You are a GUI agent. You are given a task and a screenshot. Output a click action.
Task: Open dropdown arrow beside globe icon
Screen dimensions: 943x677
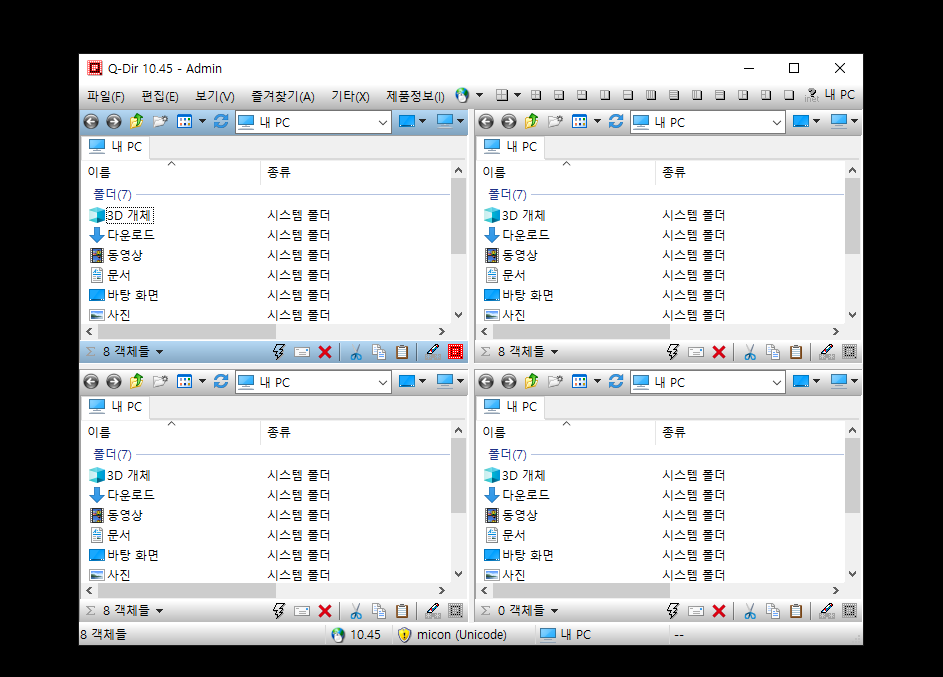(479, 95)
